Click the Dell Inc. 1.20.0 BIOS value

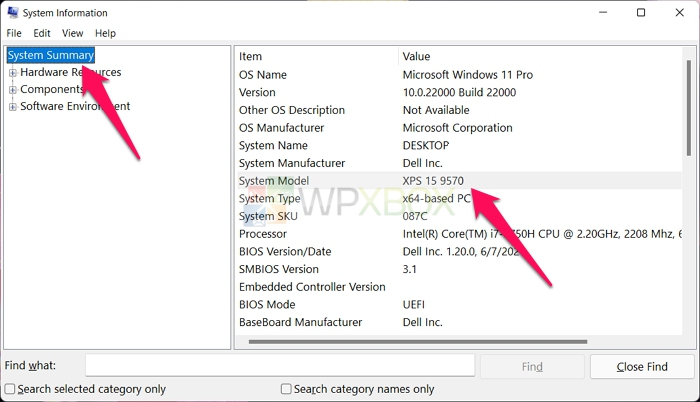tap(461, 251)
